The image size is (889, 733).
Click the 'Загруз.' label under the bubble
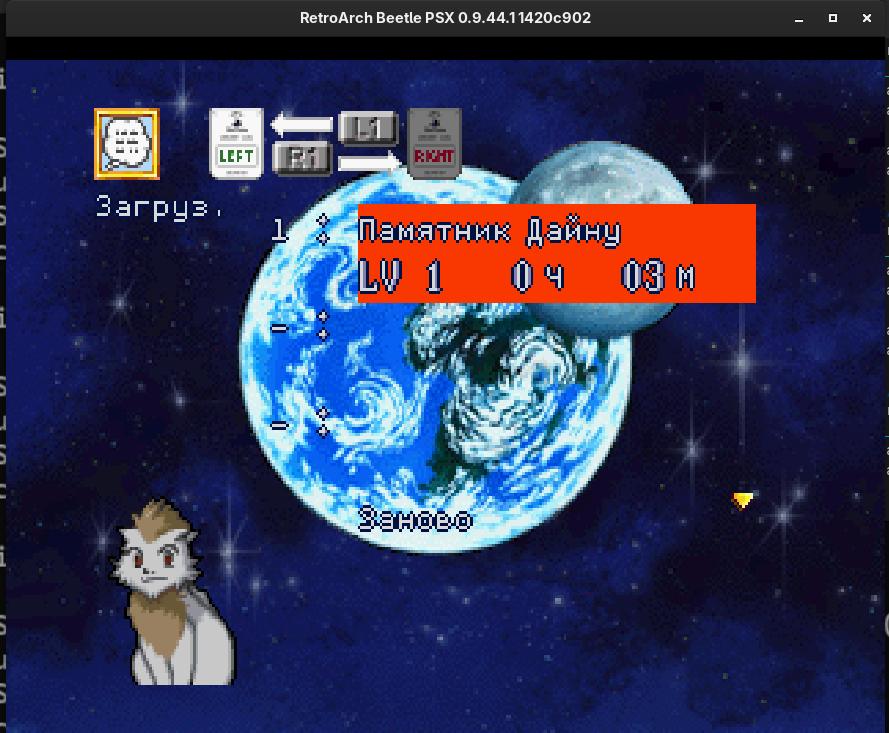coord(159,207)
